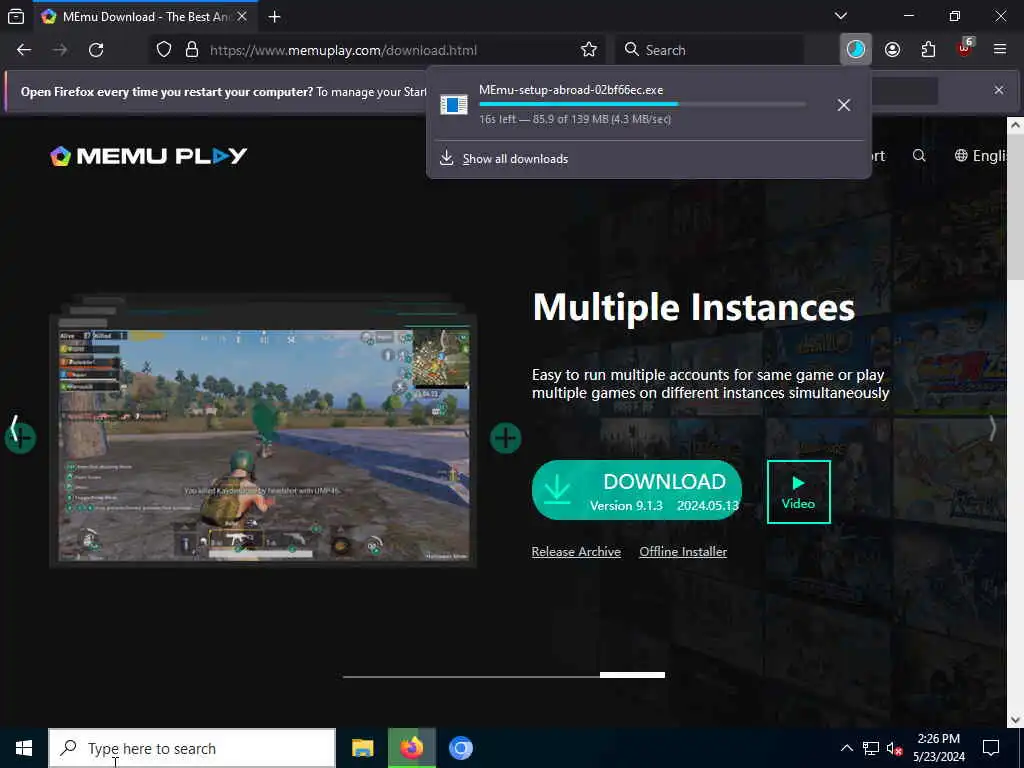Viewport: 1024px width, 768px height.
Task: Open the Windows Start menu
Action: (24, 748)
